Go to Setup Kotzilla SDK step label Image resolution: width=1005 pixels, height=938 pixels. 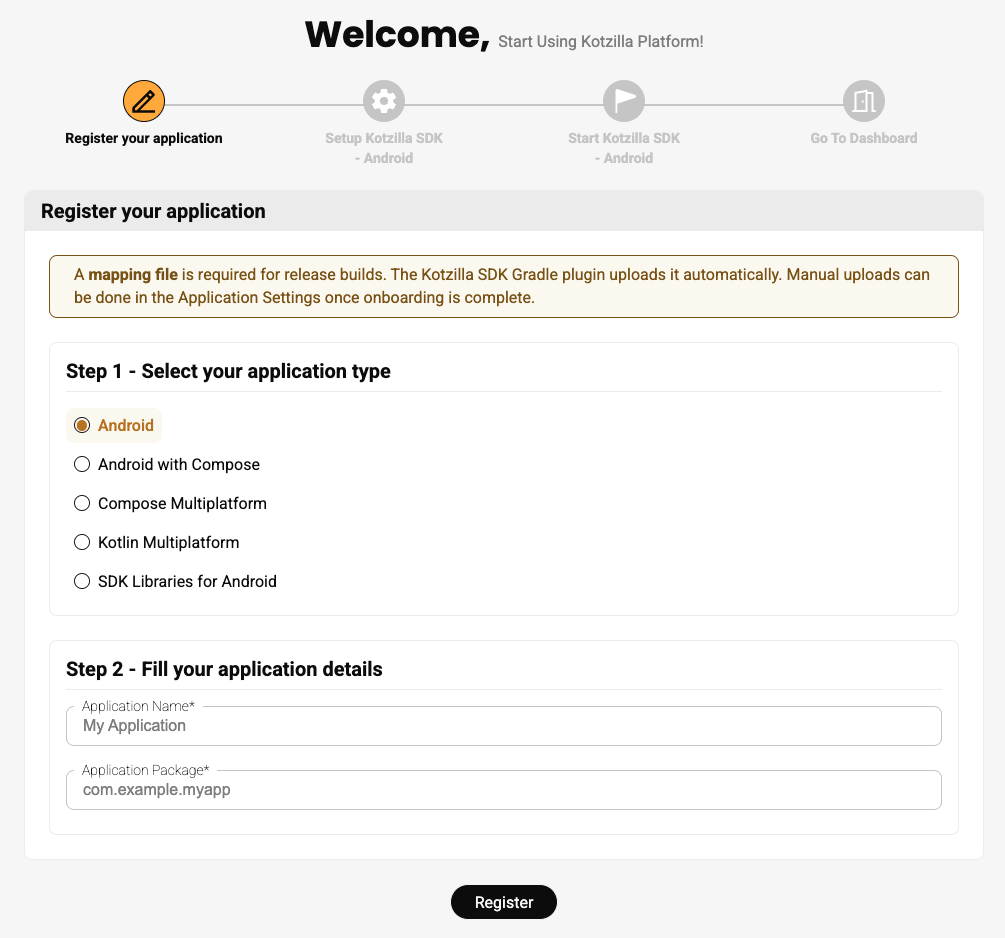pyautogui.click(x=384, y=148)
